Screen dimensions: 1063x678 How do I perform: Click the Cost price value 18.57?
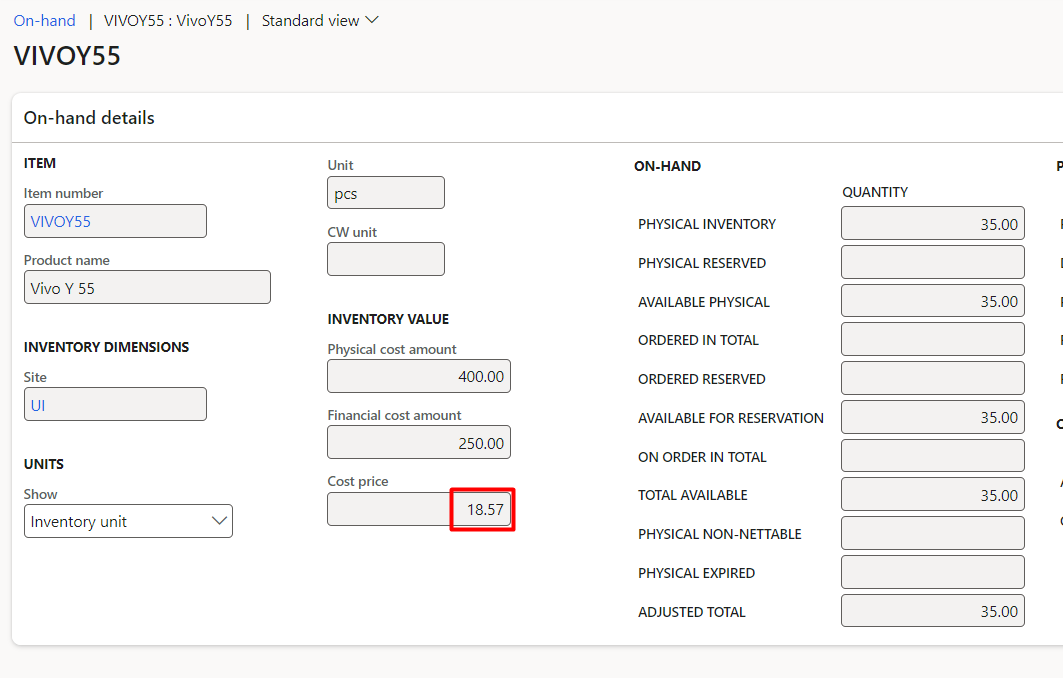(x=483, y=509)
